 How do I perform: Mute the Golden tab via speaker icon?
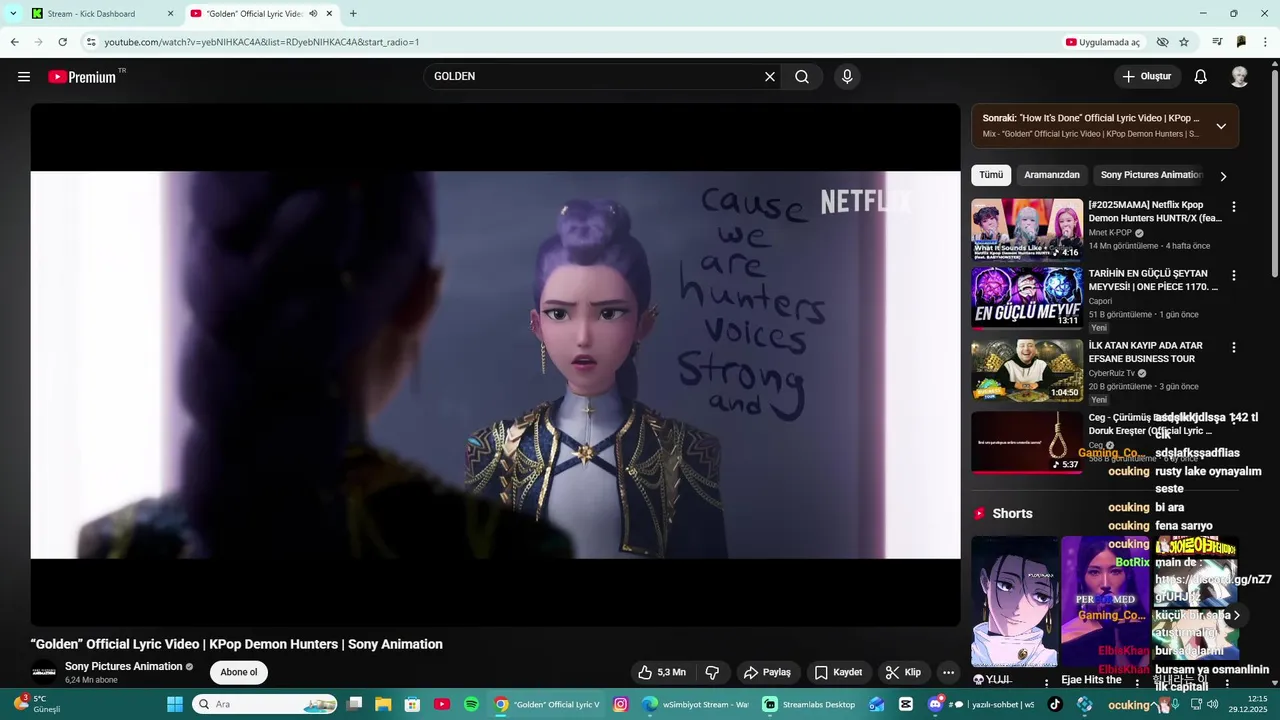(x=313, y=14)
